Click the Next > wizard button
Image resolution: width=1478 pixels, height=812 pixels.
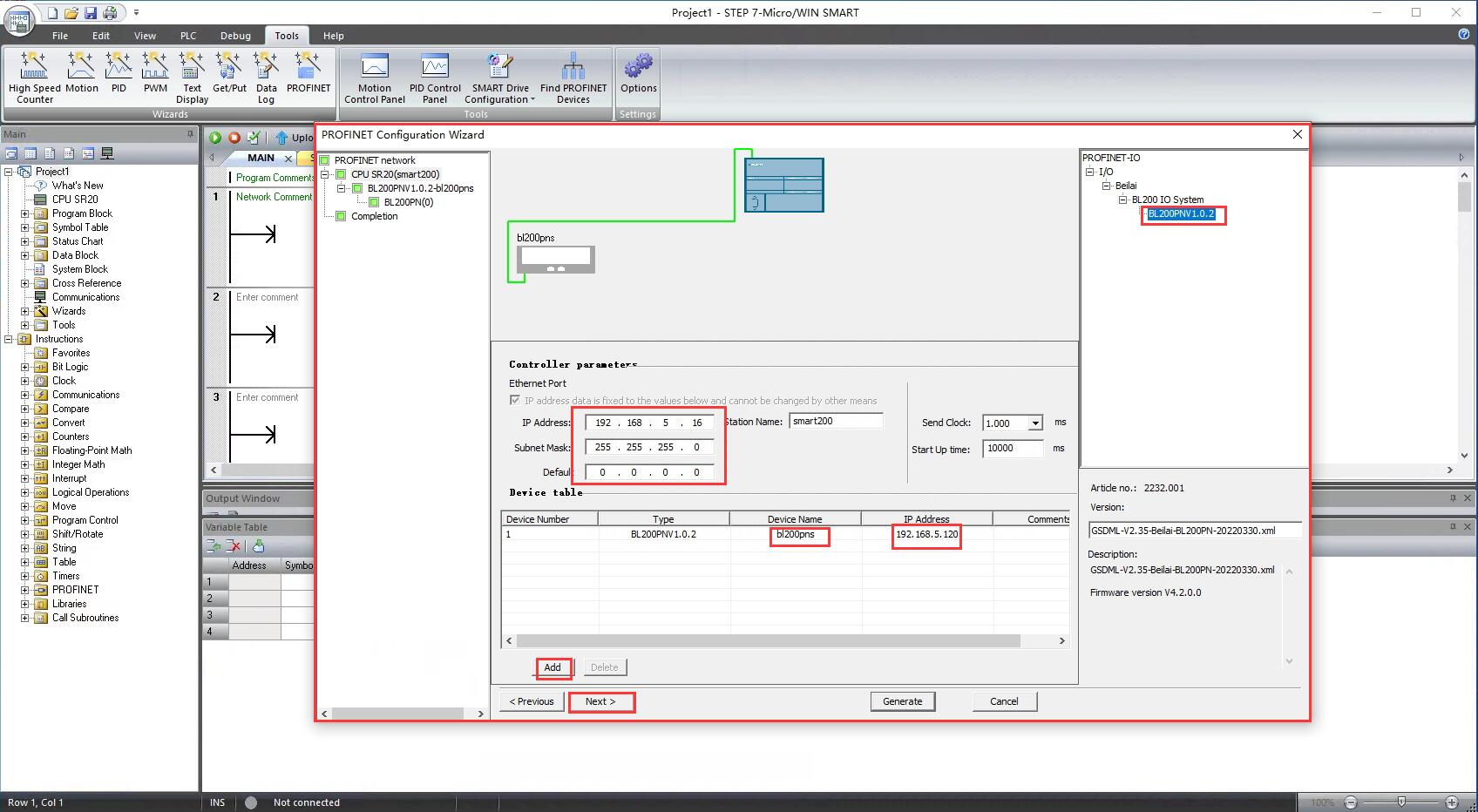[600, 701]
